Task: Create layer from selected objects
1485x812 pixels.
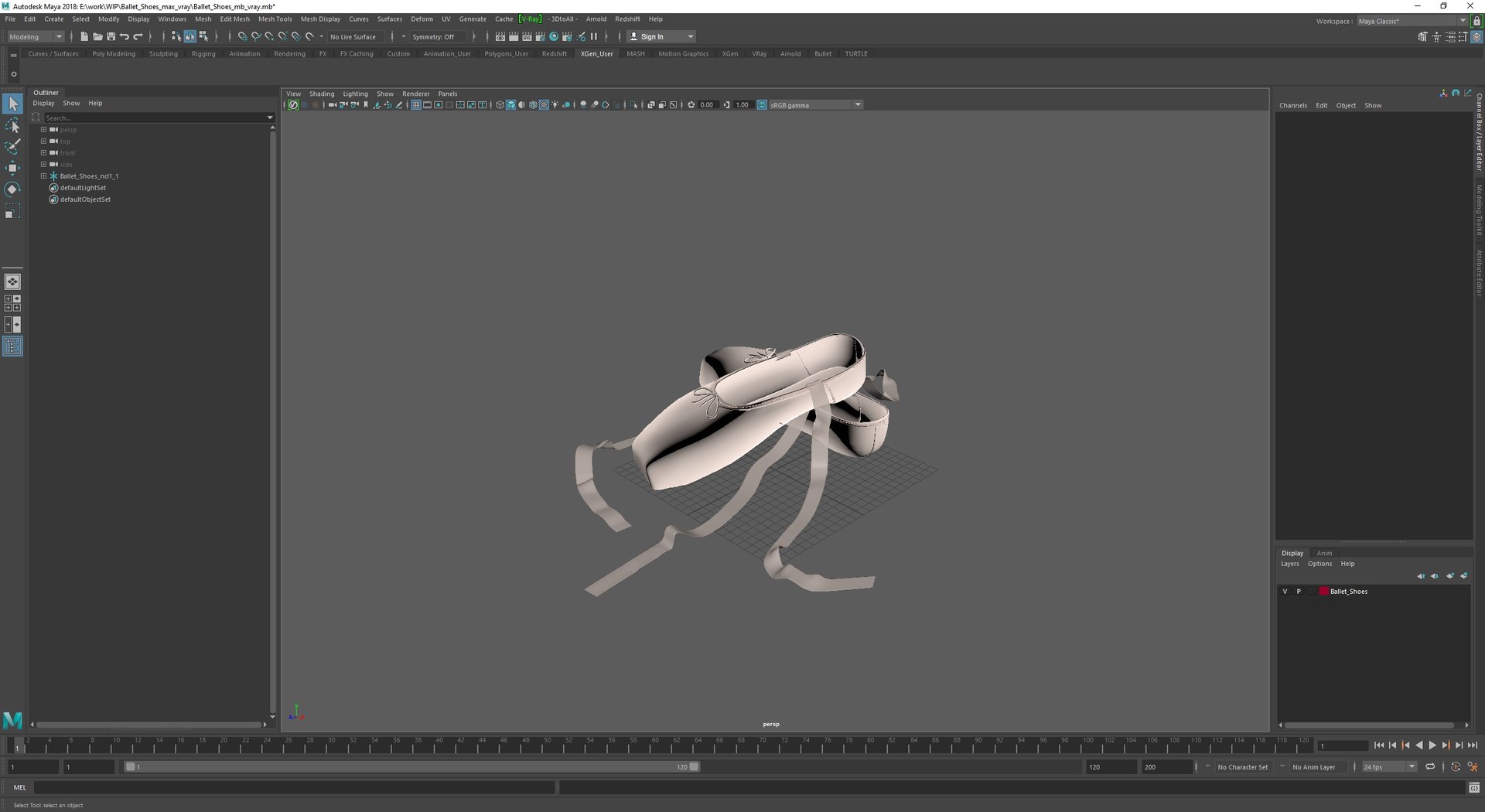Action: pyautogui.click(x=1464, y=576)
